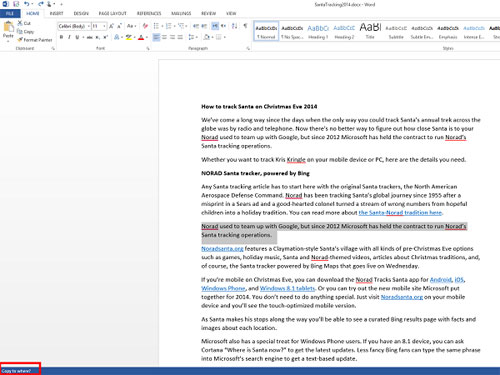Click the Undo arrow icon
The height and width of the screenshot is (375, 500).
[26, 4]
